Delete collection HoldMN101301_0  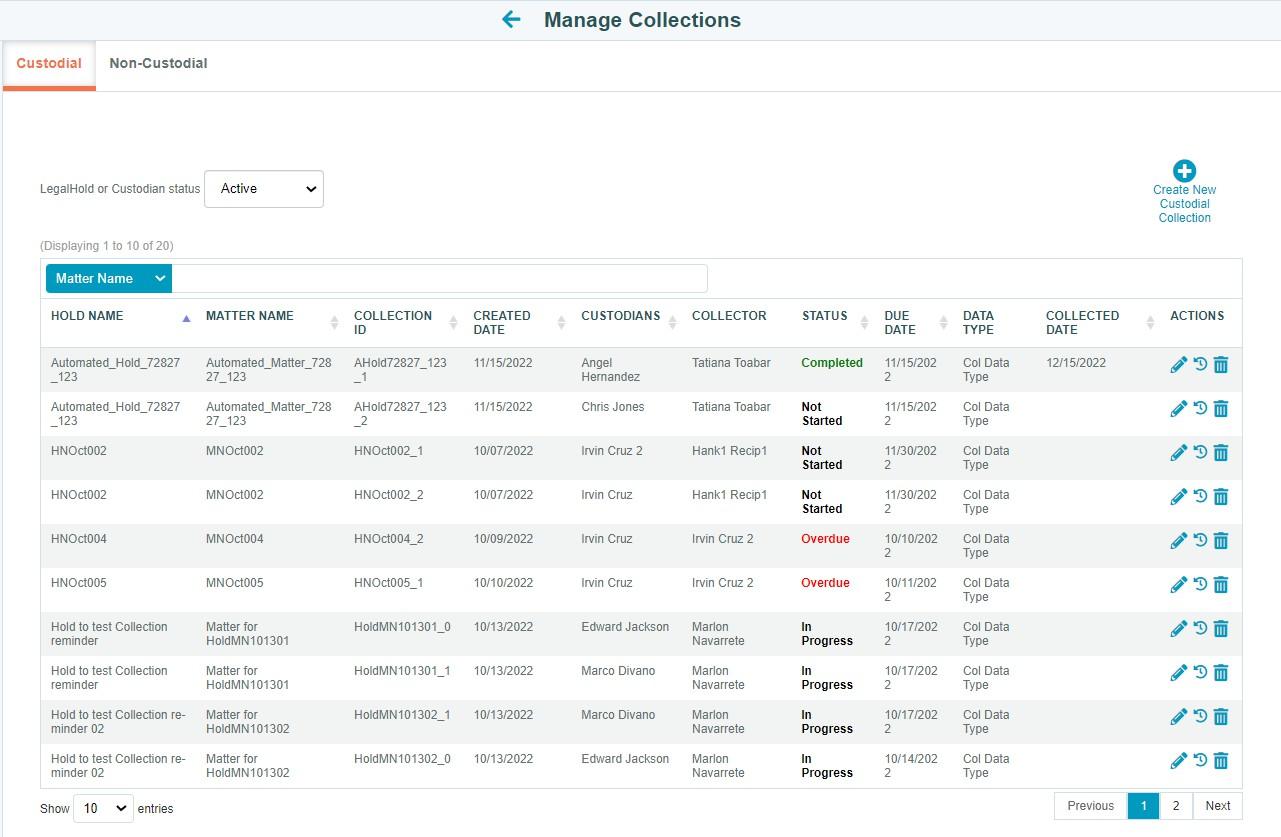pyautogui.click(x=1221, y=629)
